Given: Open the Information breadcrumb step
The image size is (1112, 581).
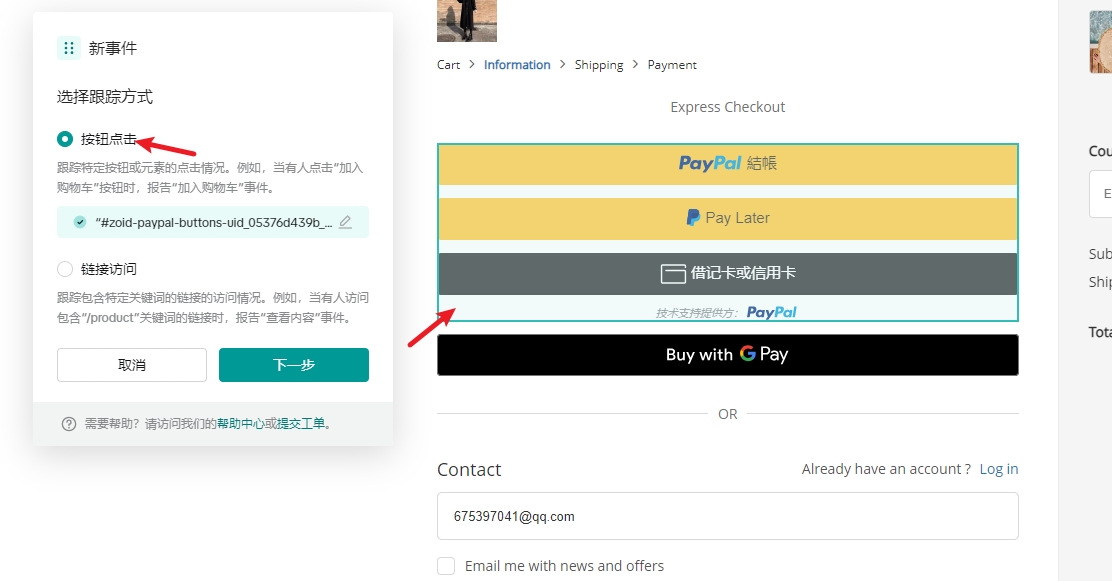Looking at the screenshot, I should pyautogui.click(x=517, y=65).
